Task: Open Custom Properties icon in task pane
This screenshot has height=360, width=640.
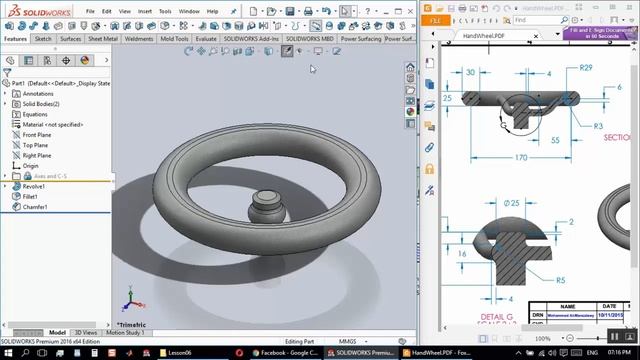Action: point(410,123)
